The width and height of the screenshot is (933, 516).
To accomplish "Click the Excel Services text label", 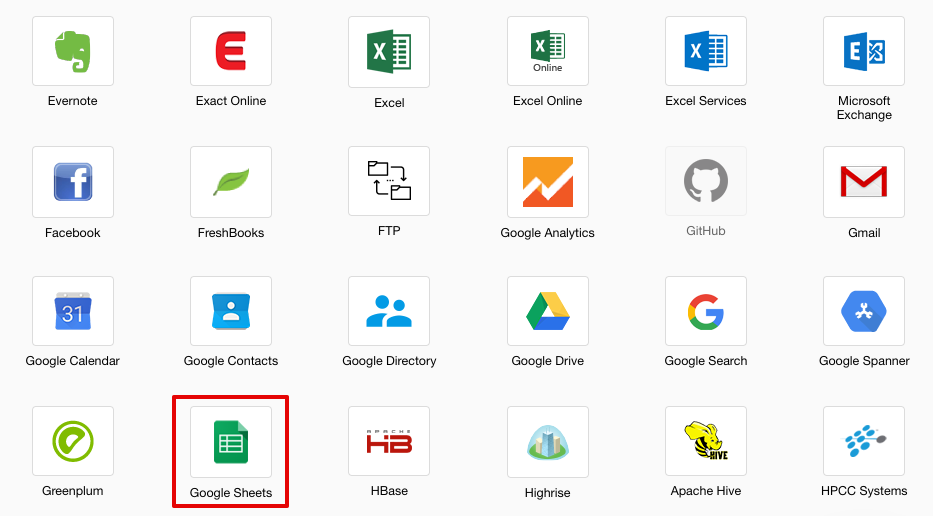I will coord(706,101).
